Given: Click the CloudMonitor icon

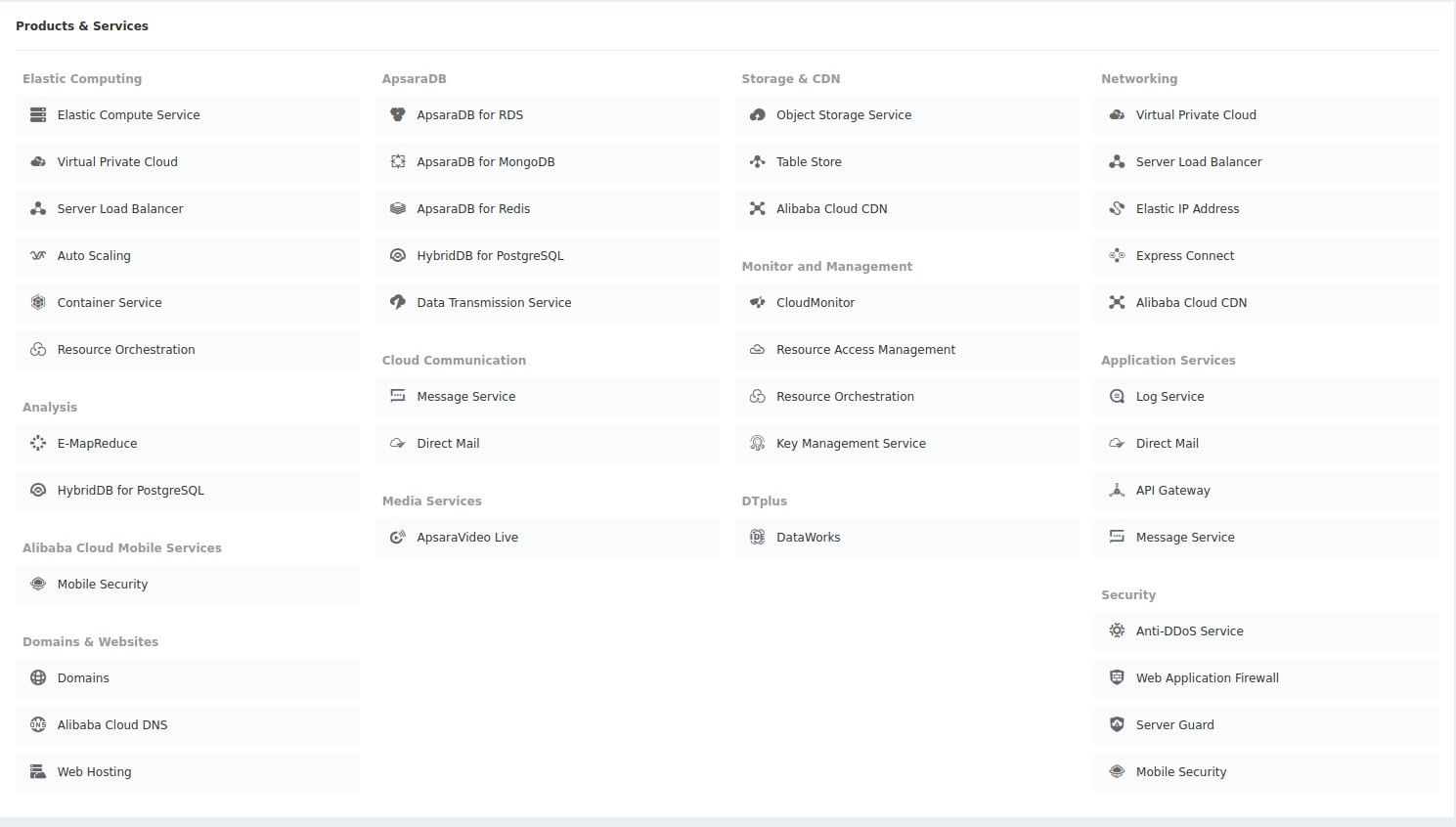Looking at the screenshot, I should tap(758, 303).
